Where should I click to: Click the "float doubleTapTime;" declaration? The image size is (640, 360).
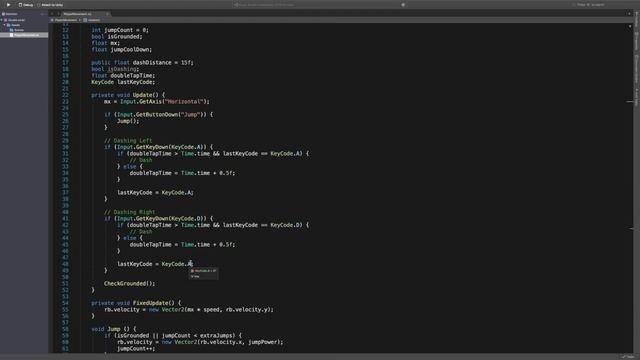click(x=123, y=76)
